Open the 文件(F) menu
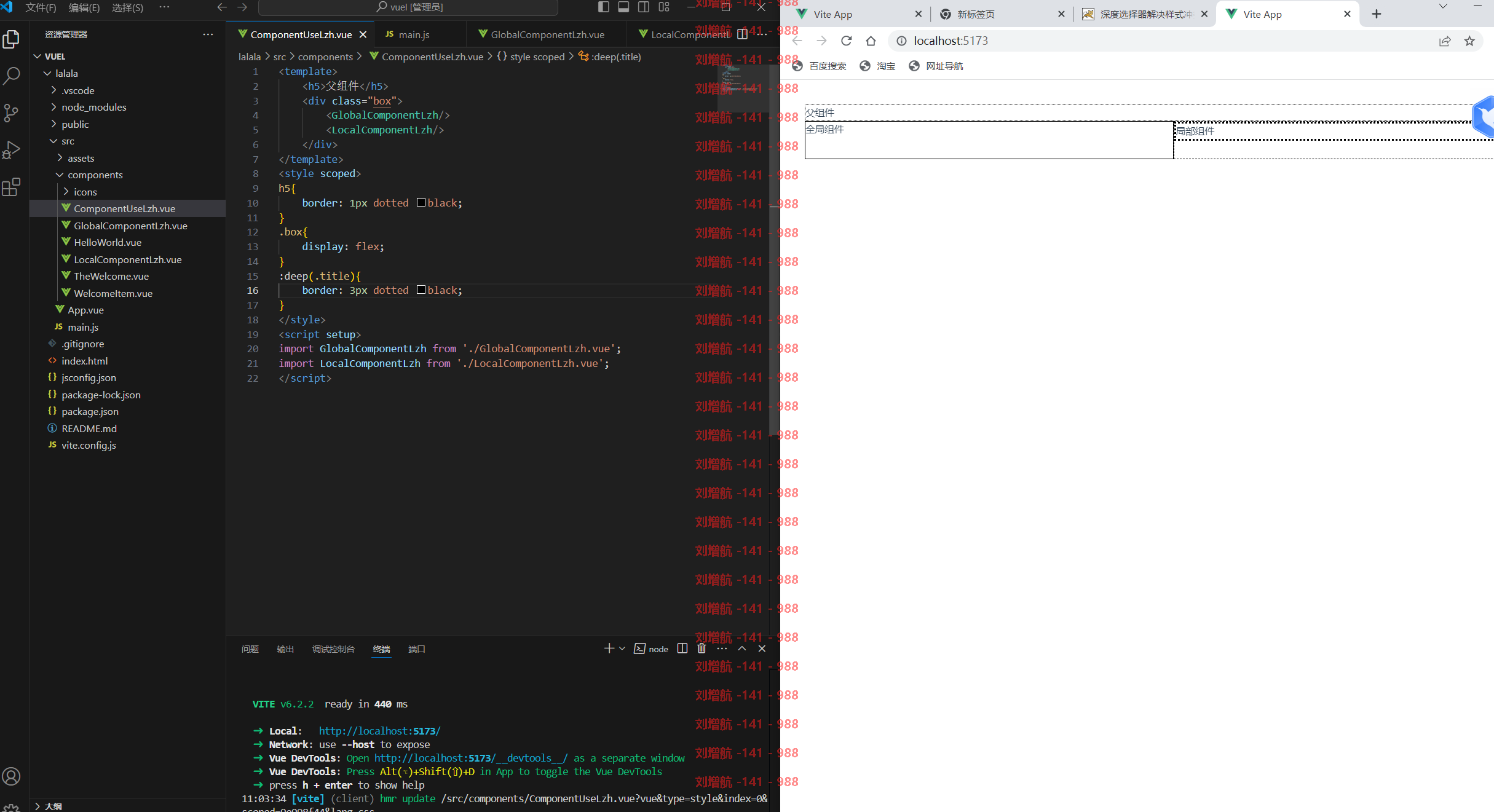This screenshot has width=1494, height=812. (x=41, y=7)
